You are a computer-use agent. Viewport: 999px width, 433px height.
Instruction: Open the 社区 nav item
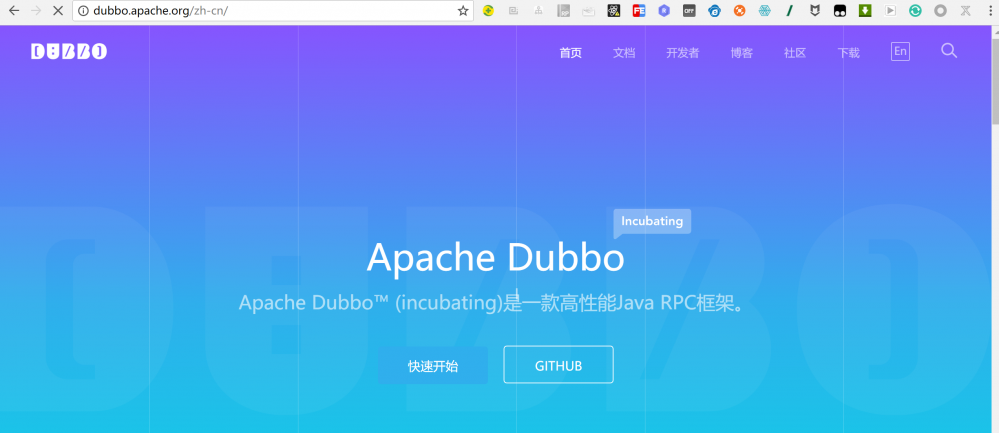click(x=794, y=53)
